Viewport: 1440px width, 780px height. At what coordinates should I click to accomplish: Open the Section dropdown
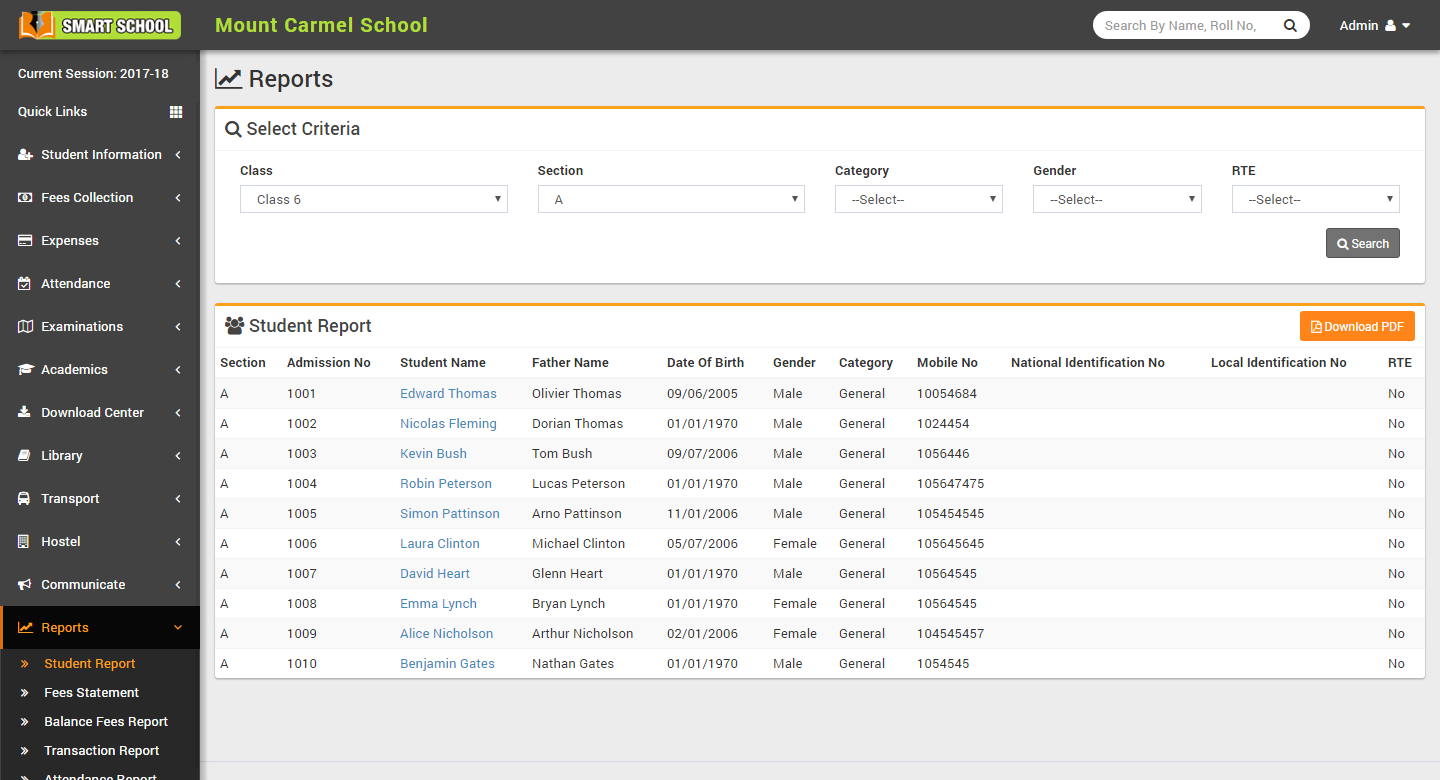[671, 199]
